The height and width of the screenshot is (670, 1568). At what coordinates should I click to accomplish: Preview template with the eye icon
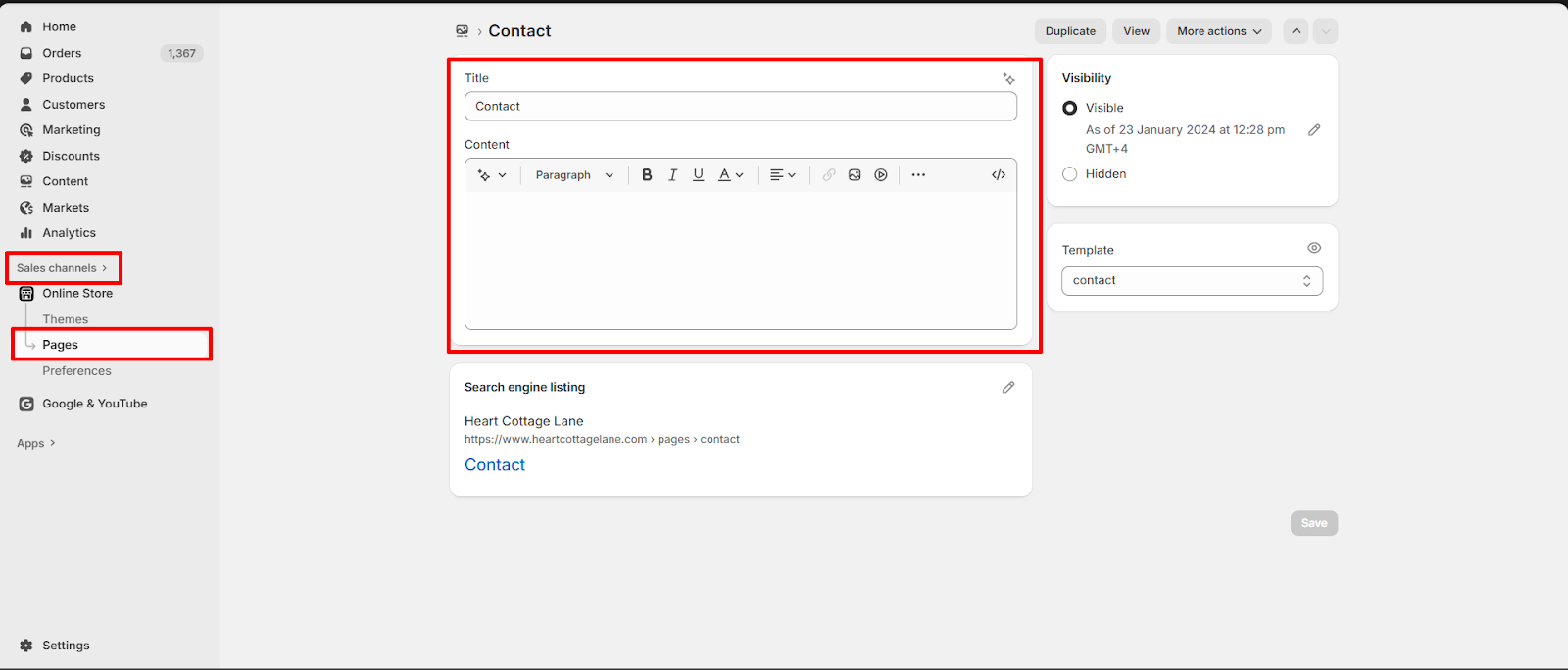(x=1314, y=249)
